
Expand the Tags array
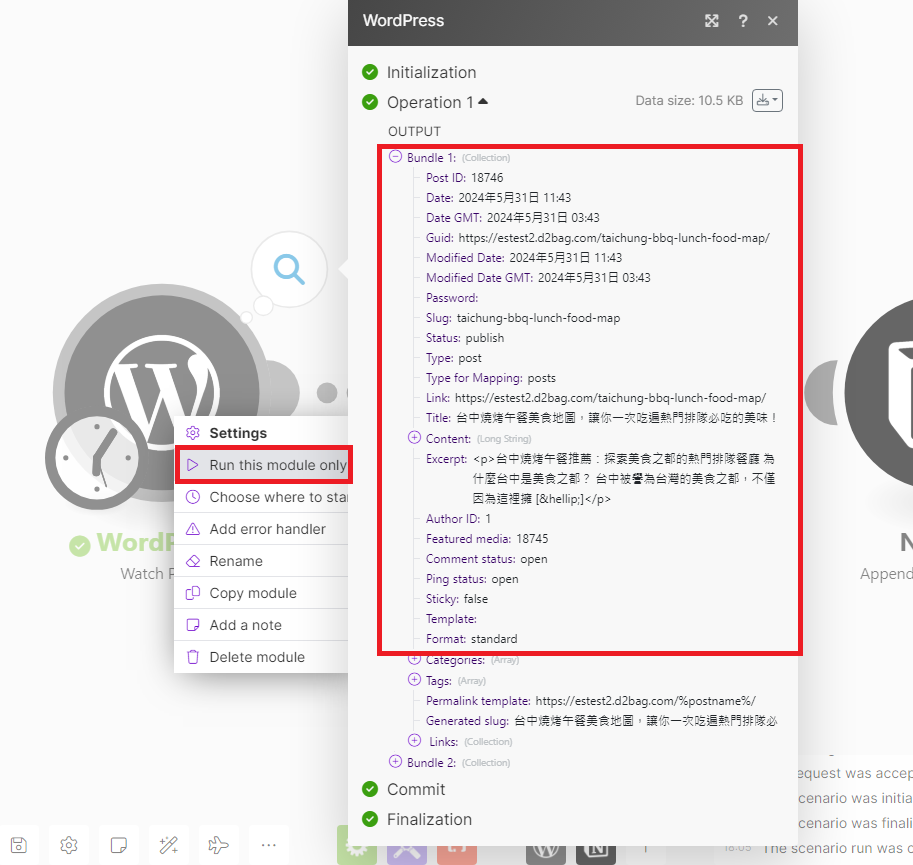(415, 680)
